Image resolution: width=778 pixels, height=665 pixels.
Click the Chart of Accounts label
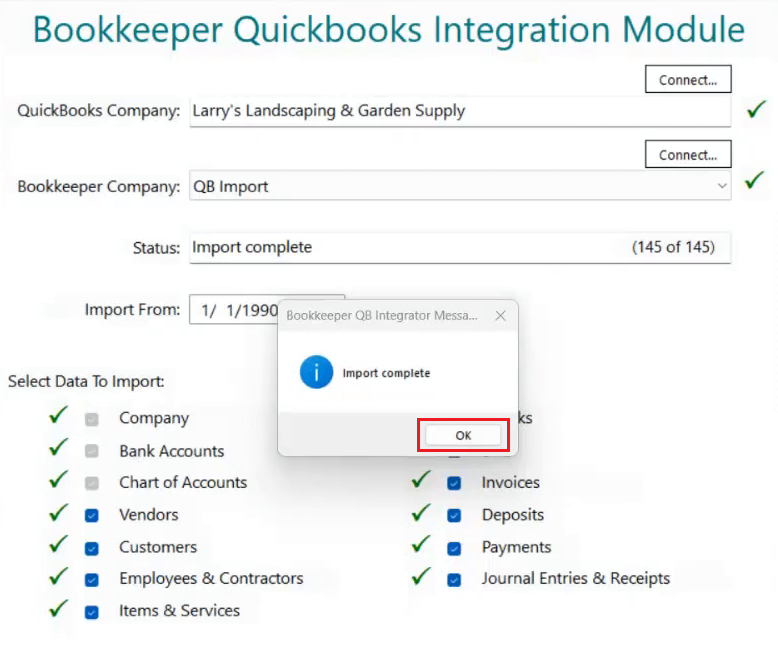point(183,482)
